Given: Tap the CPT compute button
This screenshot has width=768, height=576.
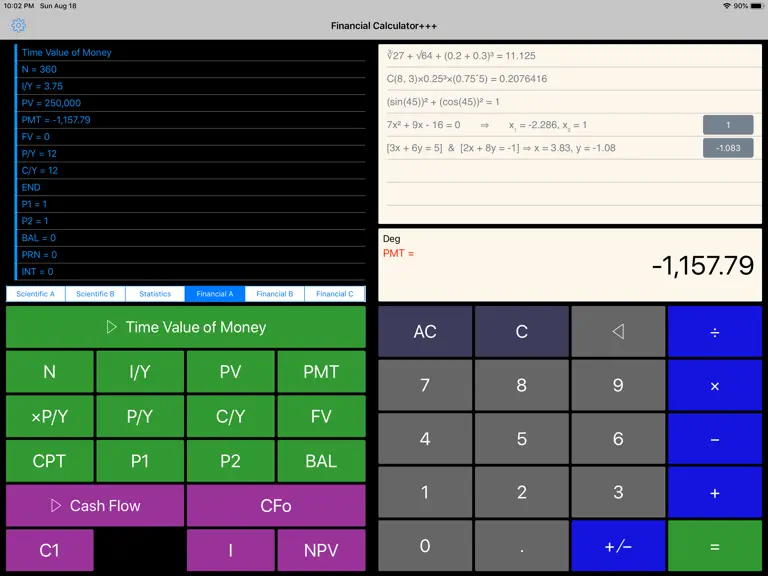Looking at the screenshot, I should [x=49, y=461].
